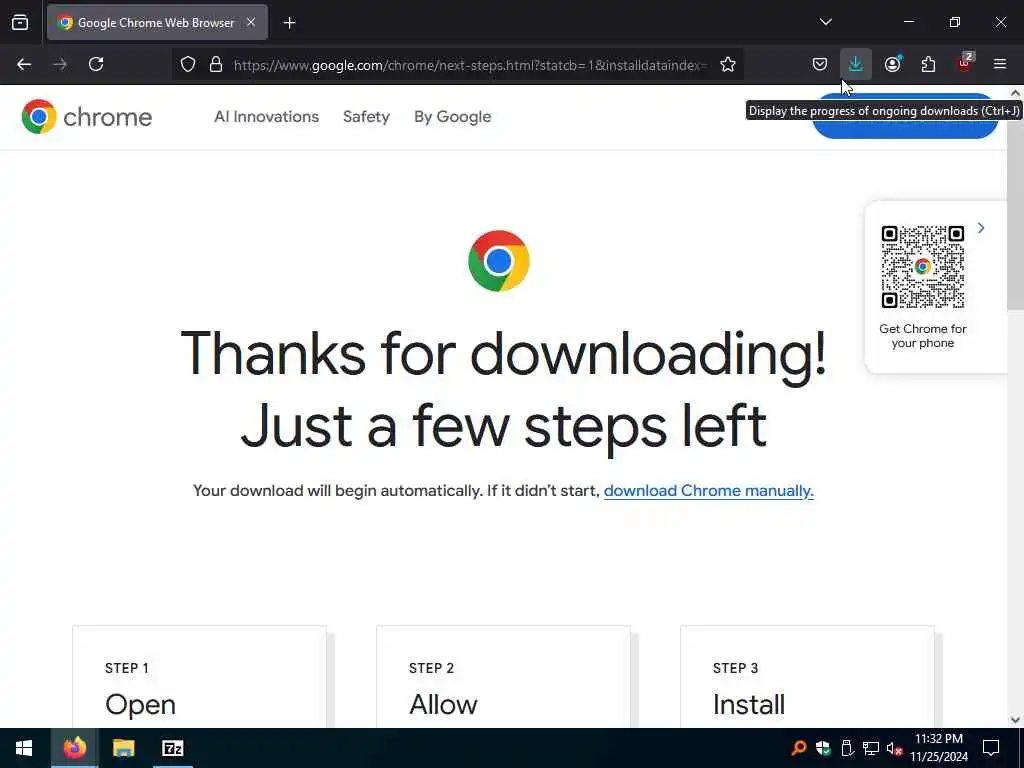Reload the current page

[96, 64]
